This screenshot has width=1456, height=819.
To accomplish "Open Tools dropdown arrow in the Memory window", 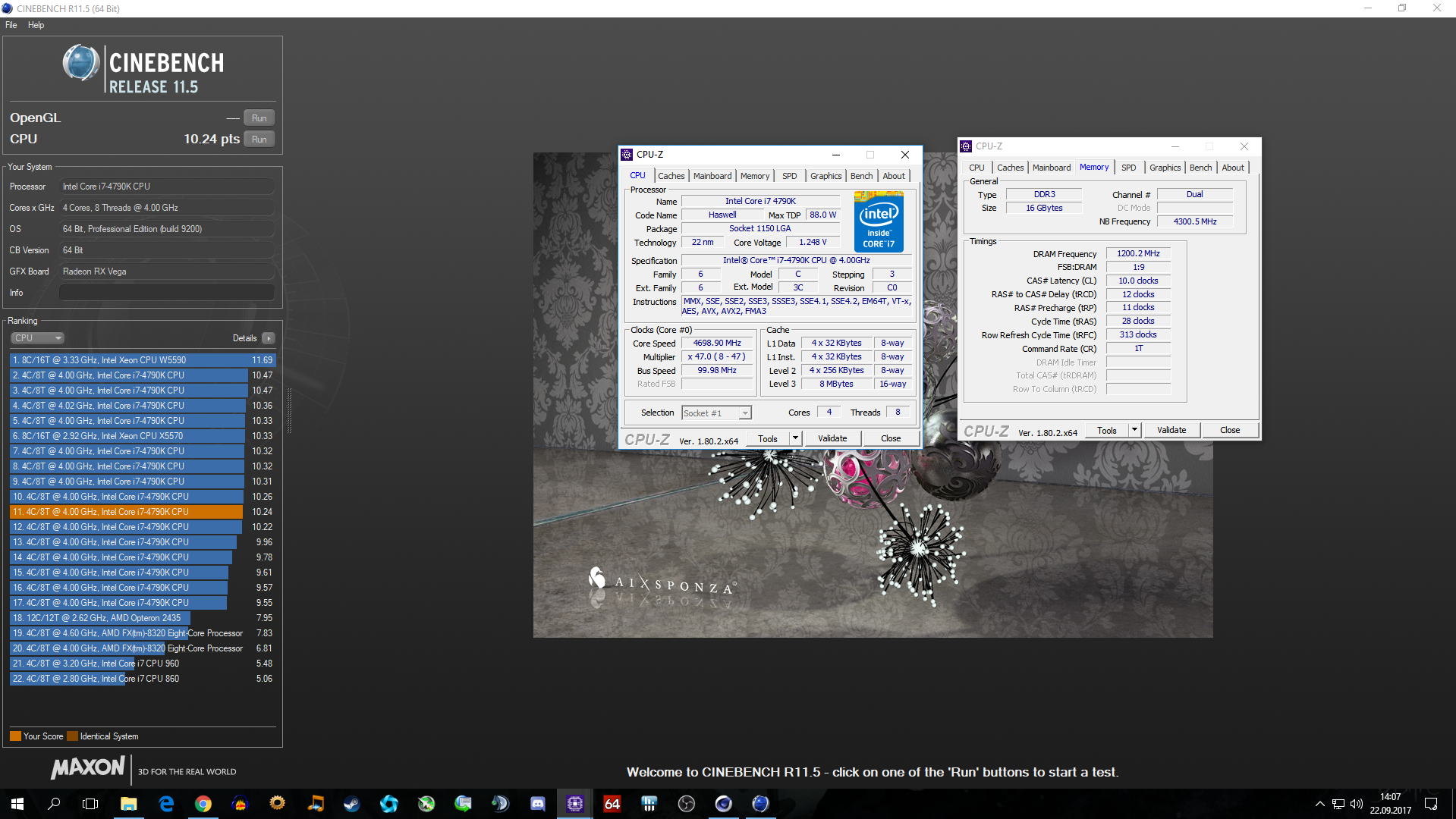I will point(1134,431).
